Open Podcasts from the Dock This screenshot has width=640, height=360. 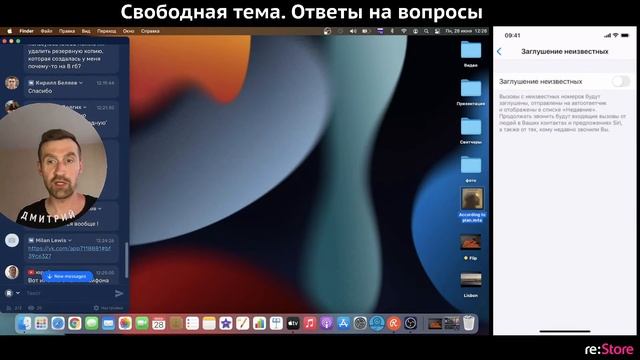coord(327,323)
